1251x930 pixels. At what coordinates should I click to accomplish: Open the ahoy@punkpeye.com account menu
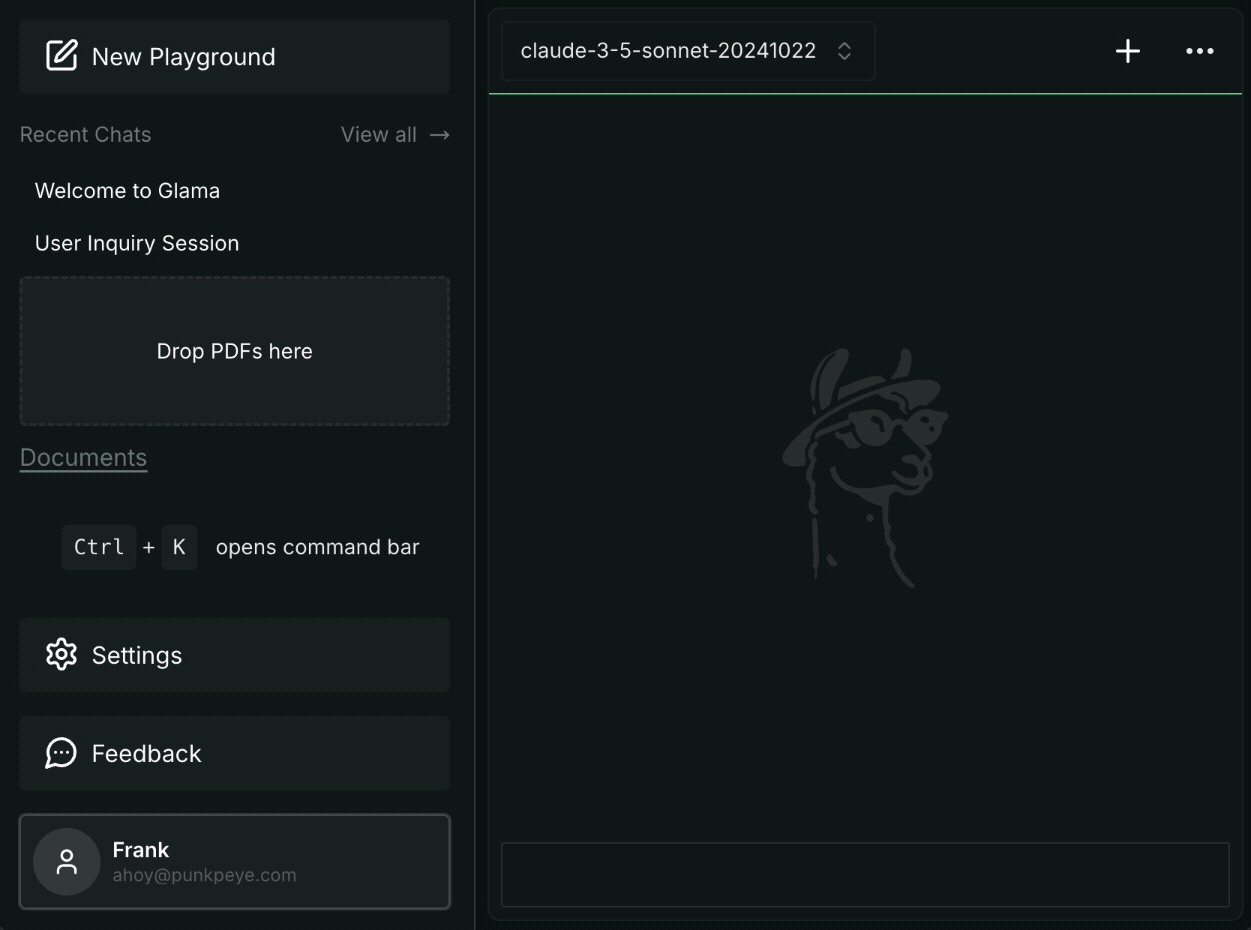[234, 862]
